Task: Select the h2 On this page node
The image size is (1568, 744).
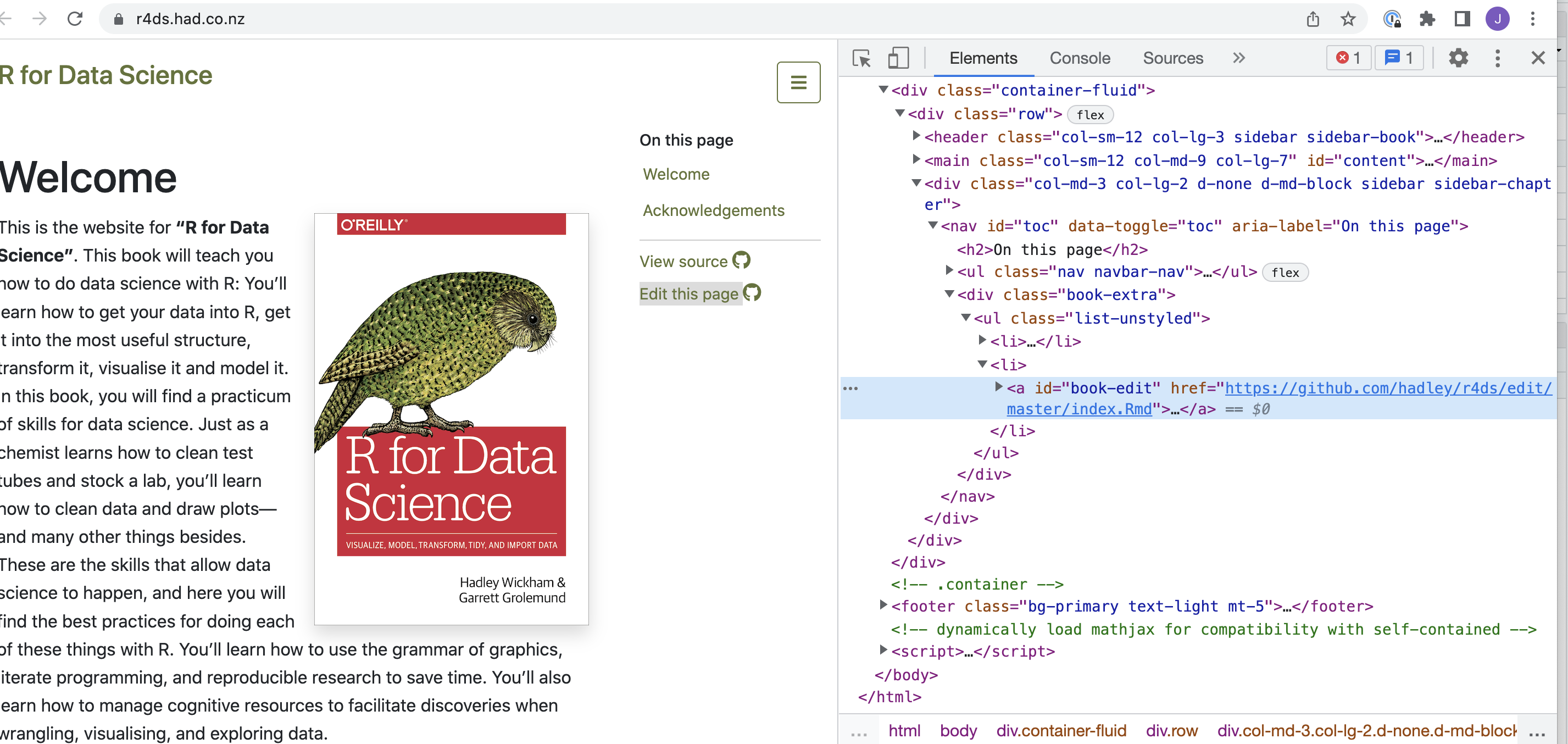Action: click(x=1052, y=249)
